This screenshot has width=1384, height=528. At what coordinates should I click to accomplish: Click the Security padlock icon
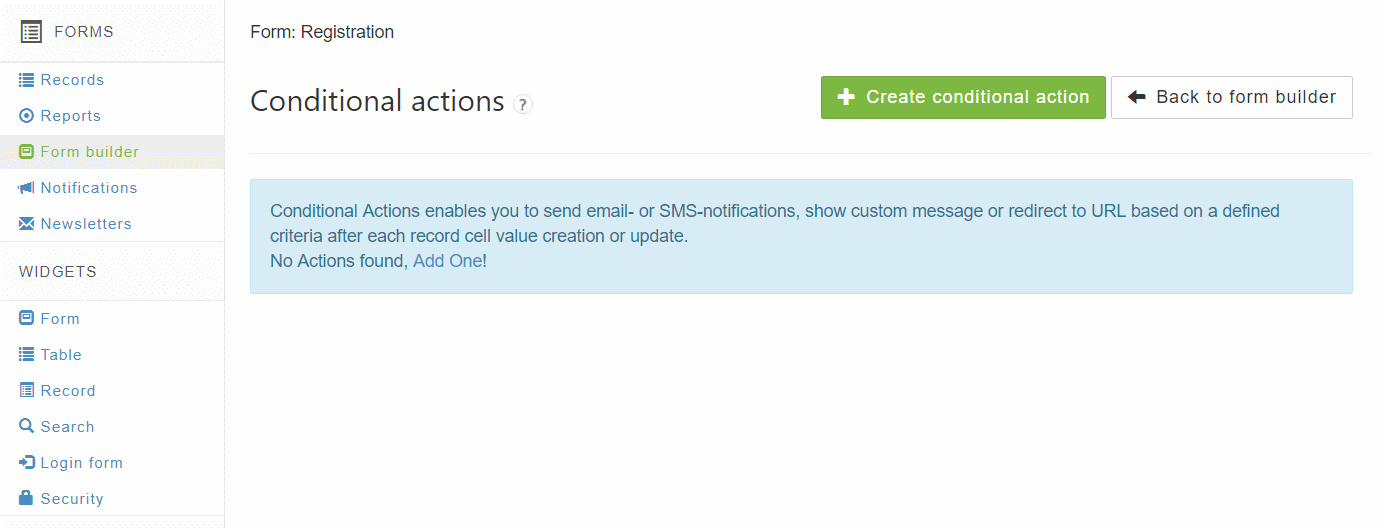tap(27, 499)
